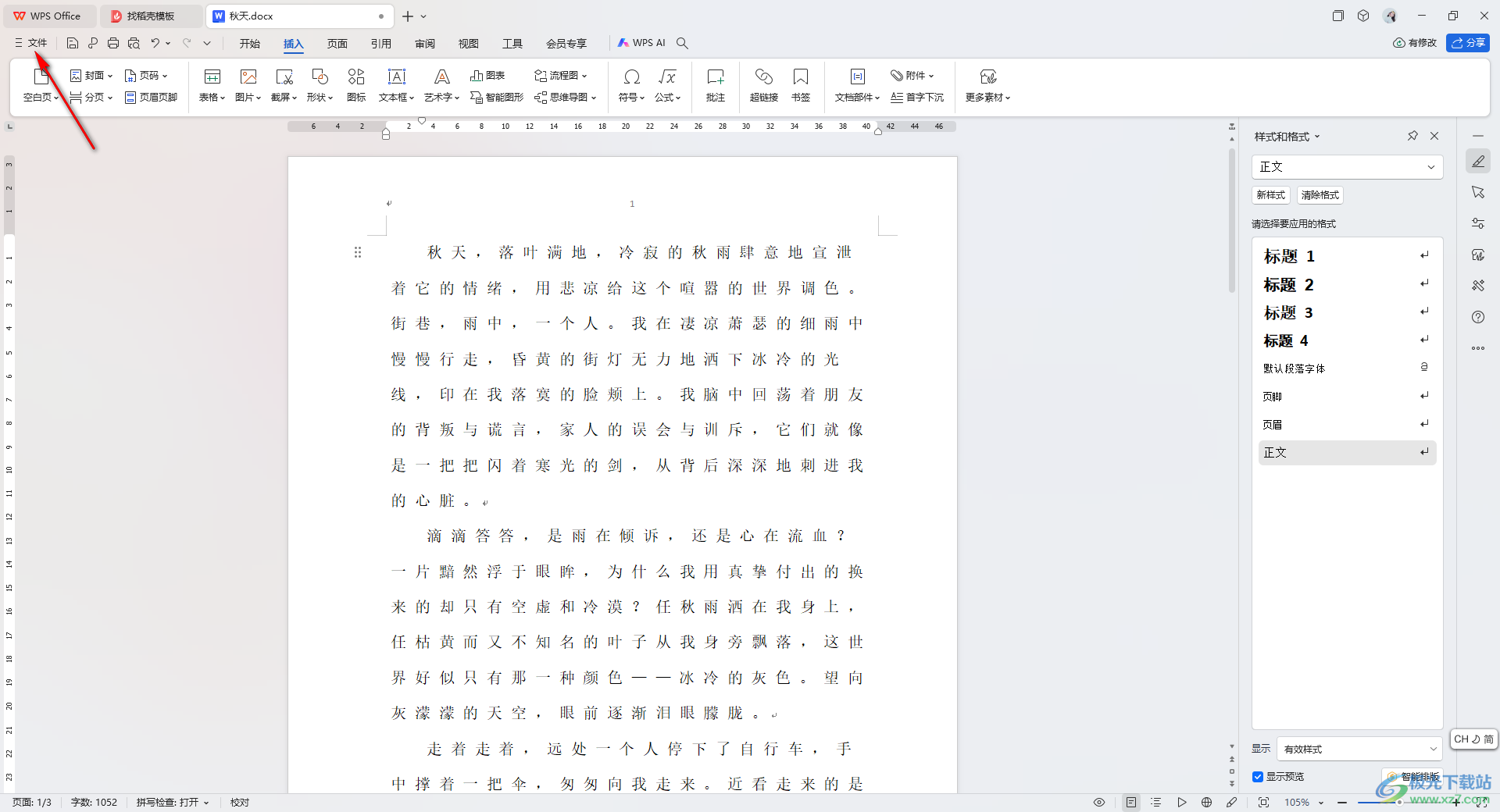Undo the last action
The width and height of the screenshot is (1500, 812).
click(x=155, y=44)
